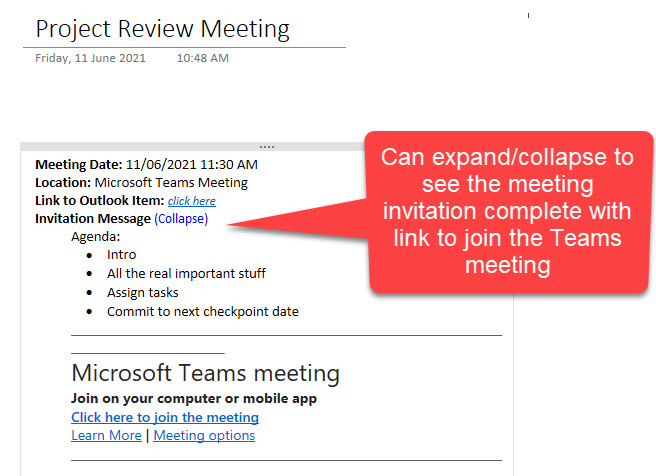Click the page time 10:48 AM
This screenshot has width=656, height=476.
[x=202, y=58]
